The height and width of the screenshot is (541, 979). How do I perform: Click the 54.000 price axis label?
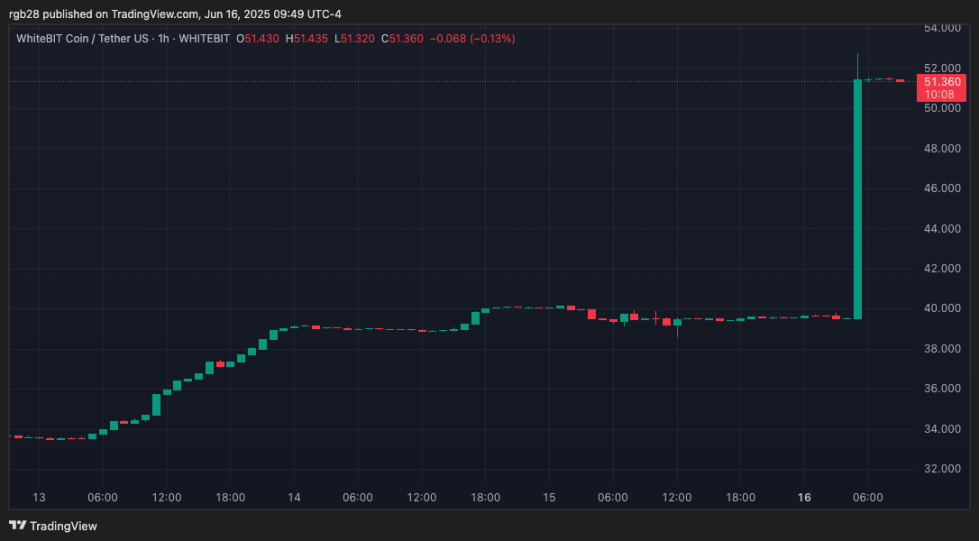(x=943, y=28)
